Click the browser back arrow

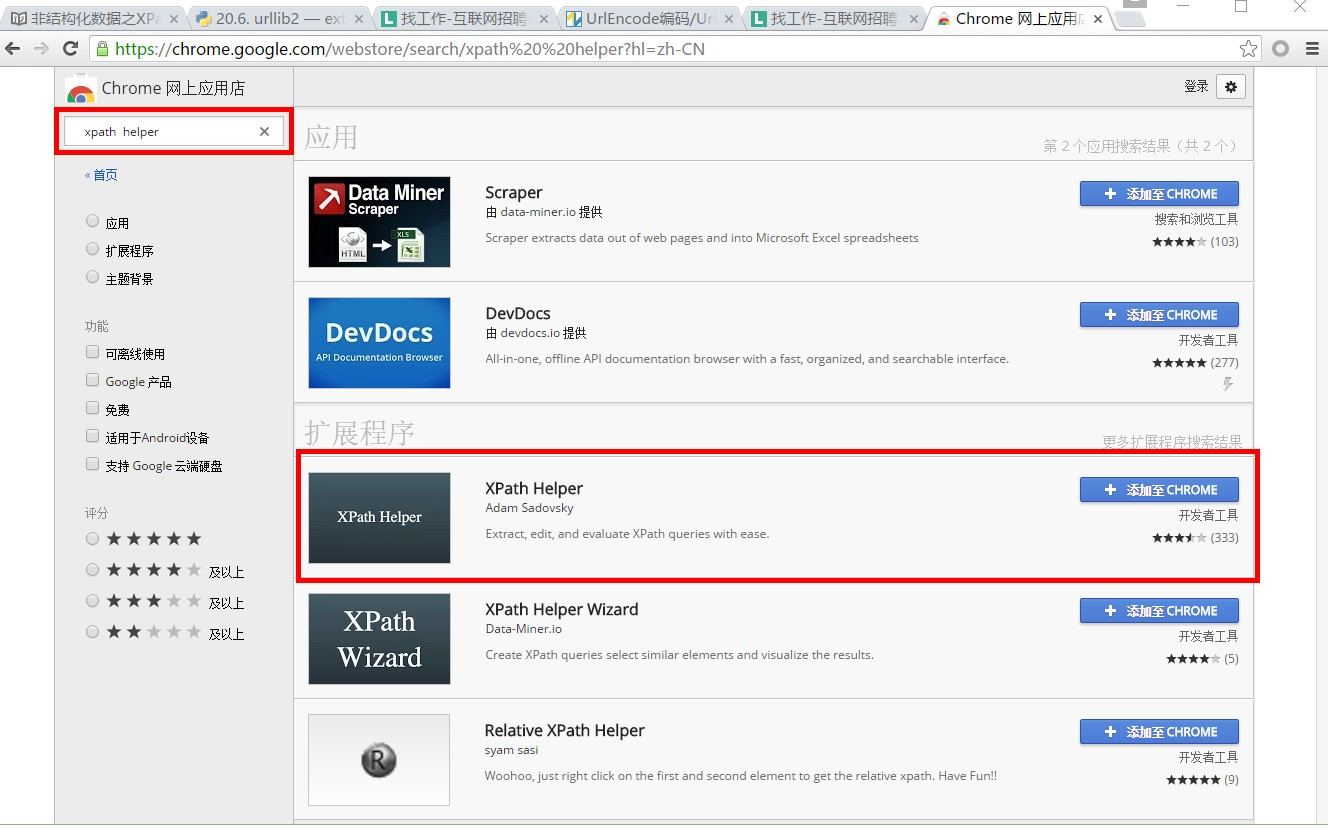pos(14,48)
